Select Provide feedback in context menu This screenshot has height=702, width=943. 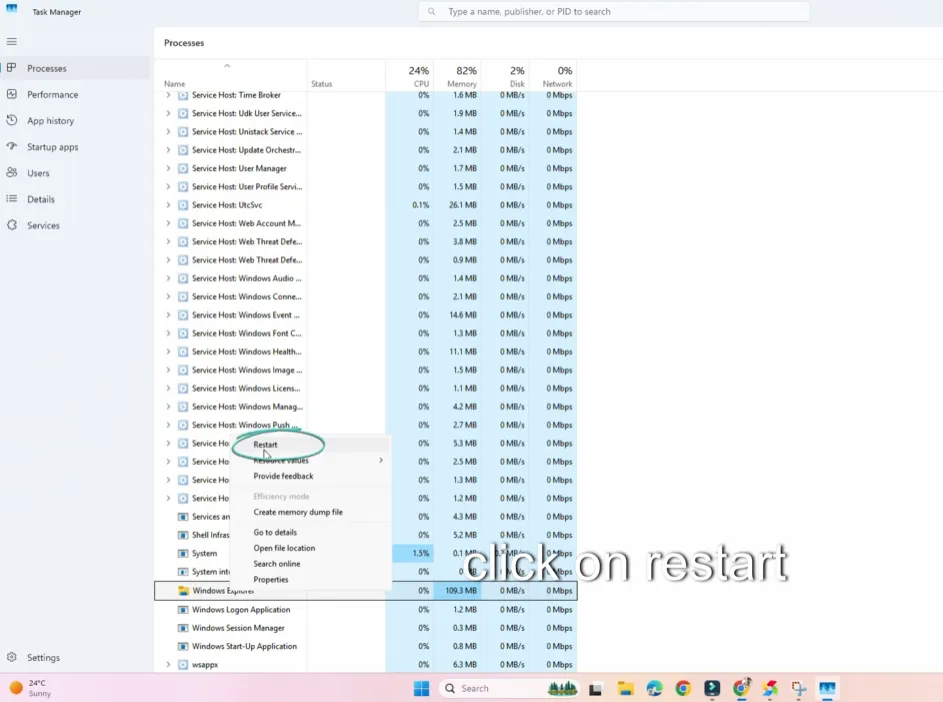pos(283,476)
